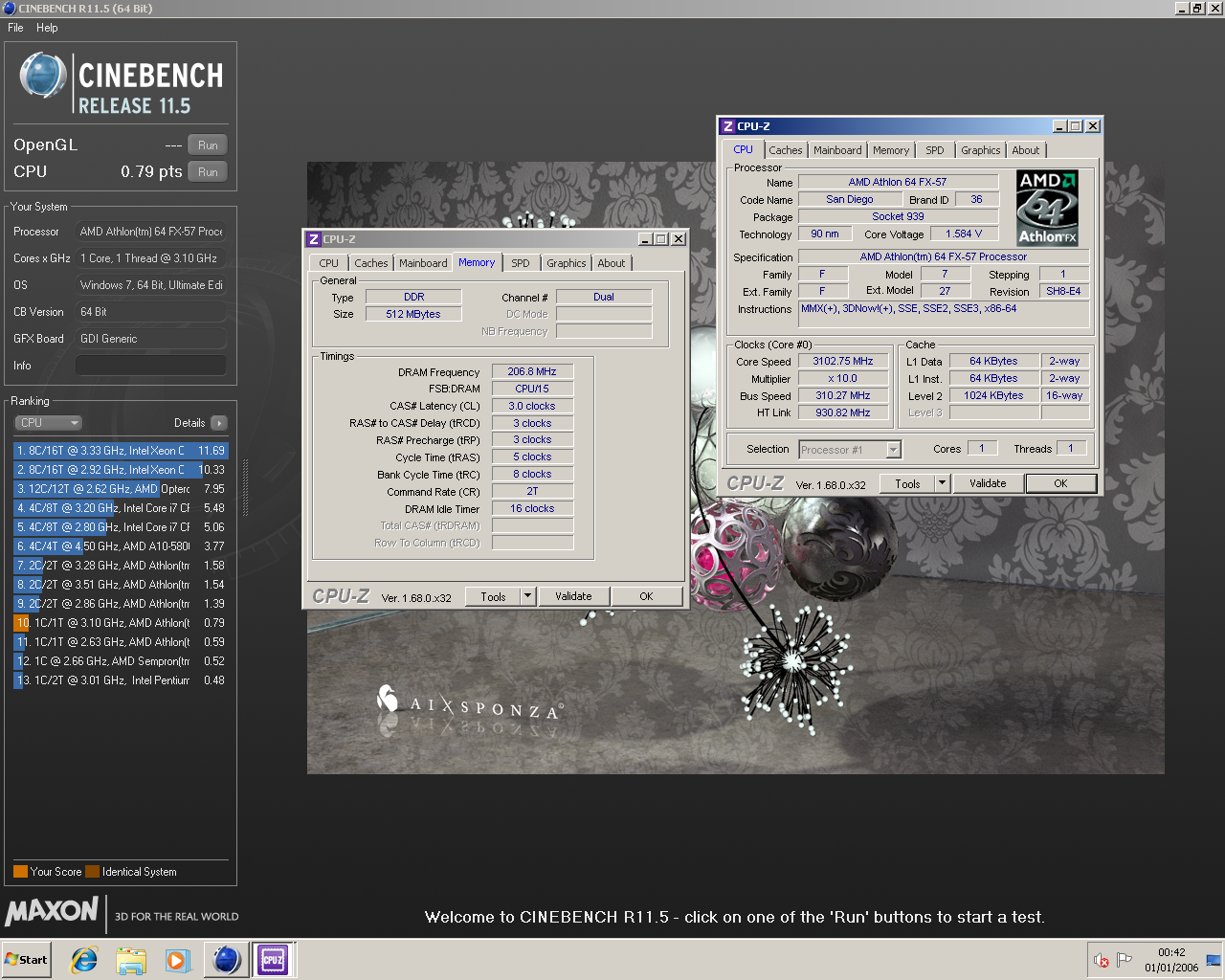Select ranking entry 12C/12T @ 2.62 GHz AMD Opteron
Image resolution: width=1225 pixels, height=980 pixels.
(121, 489)
